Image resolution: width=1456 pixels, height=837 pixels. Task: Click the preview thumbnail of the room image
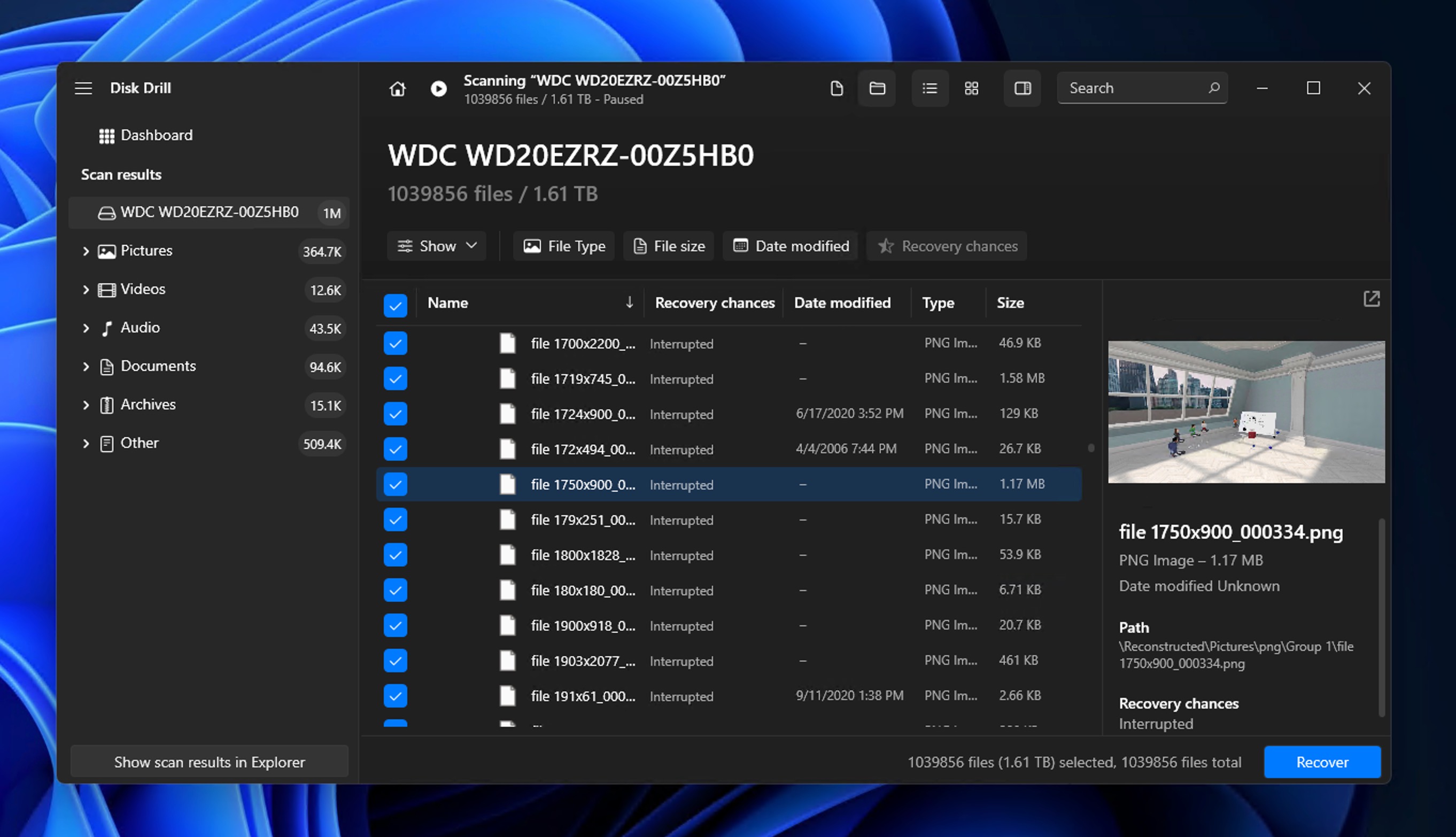click(1246, 412)
